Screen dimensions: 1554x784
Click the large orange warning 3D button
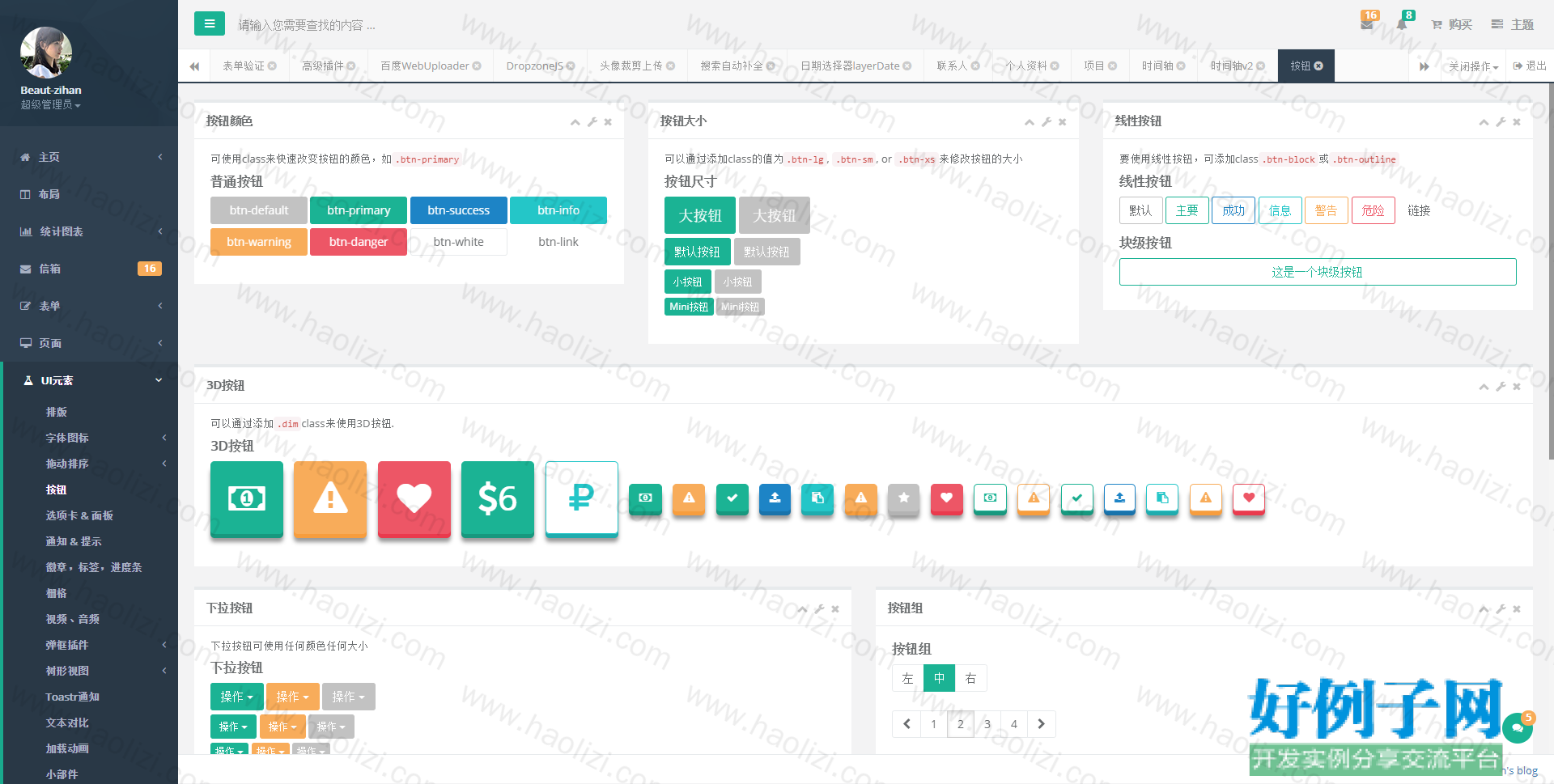coord(330,498)
